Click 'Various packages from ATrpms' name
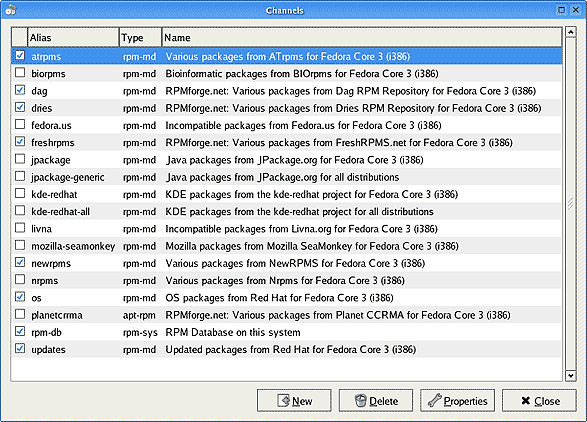Viewport: 587px width, 422px height. tap(288, 57)
